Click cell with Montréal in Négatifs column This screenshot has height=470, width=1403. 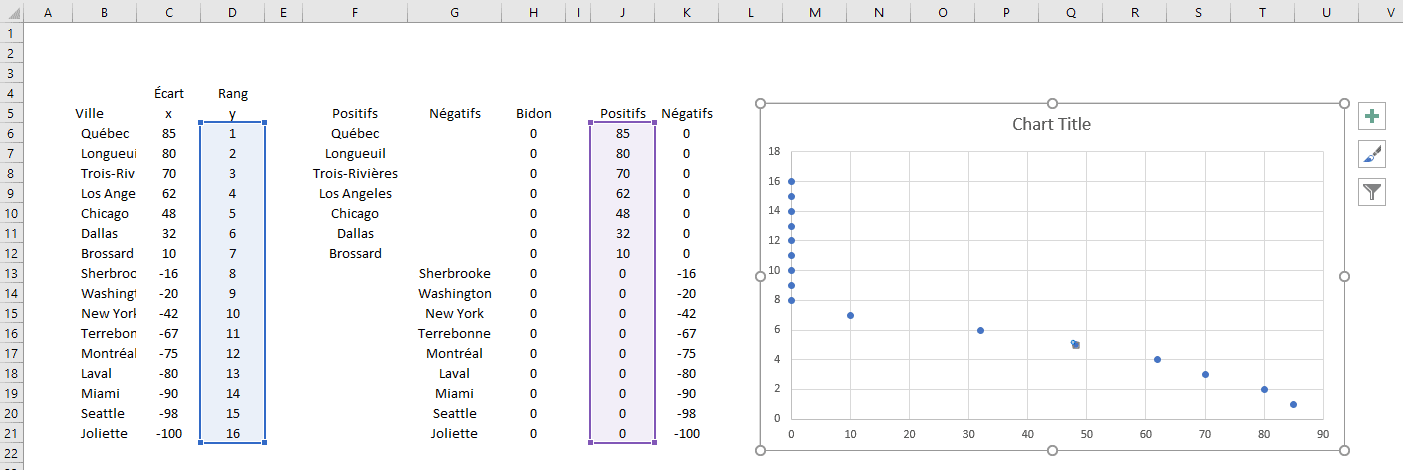click(454, 353)
